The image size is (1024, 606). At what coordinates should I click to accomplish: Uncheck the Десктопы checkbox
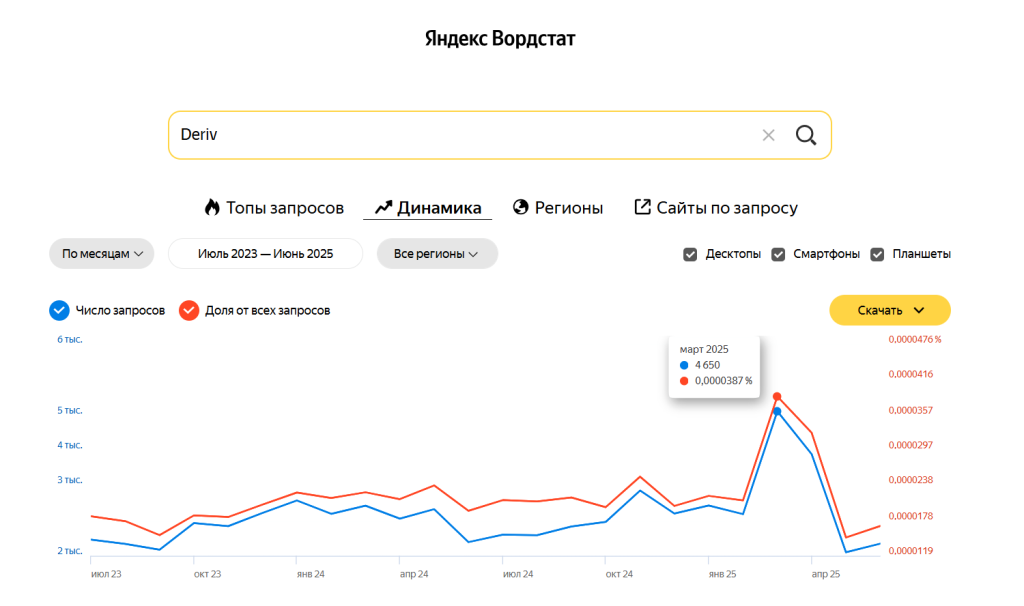pyautogui.click(x=690, y=254)
